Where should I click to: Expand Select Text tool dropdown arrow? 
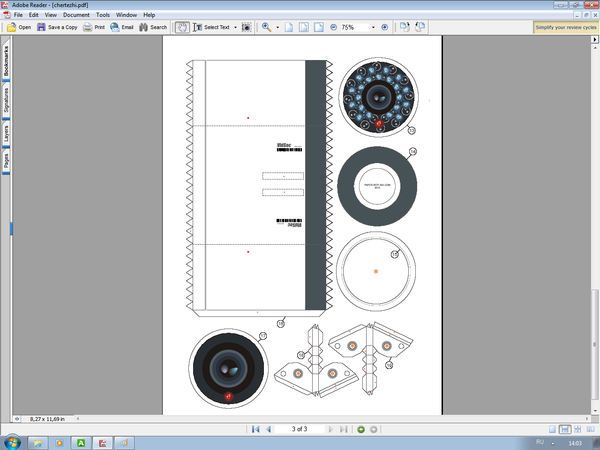click(x=235, y=27)
